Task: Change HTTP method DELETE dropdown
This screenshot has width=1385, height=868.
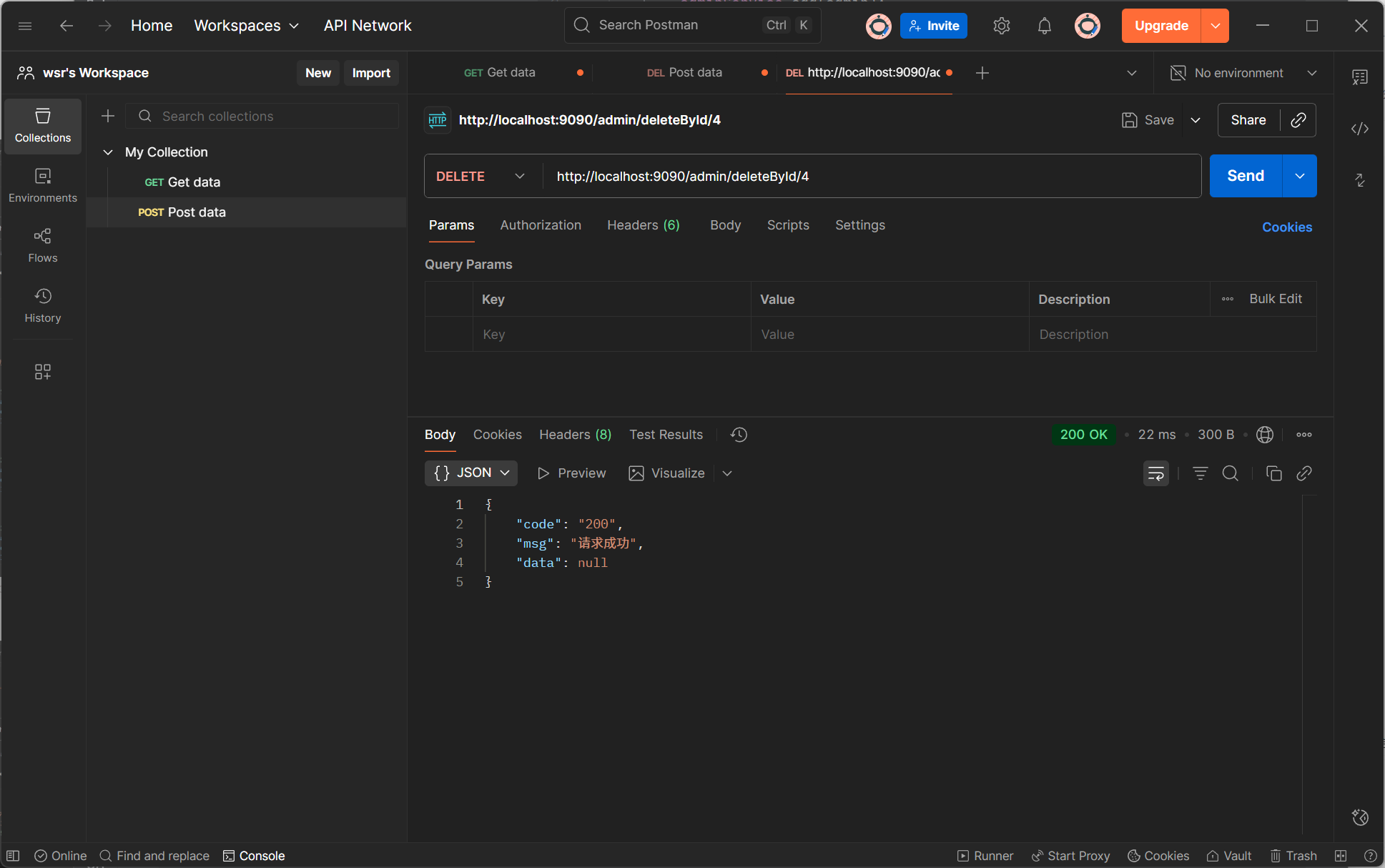Action: [x=481, y=176]
